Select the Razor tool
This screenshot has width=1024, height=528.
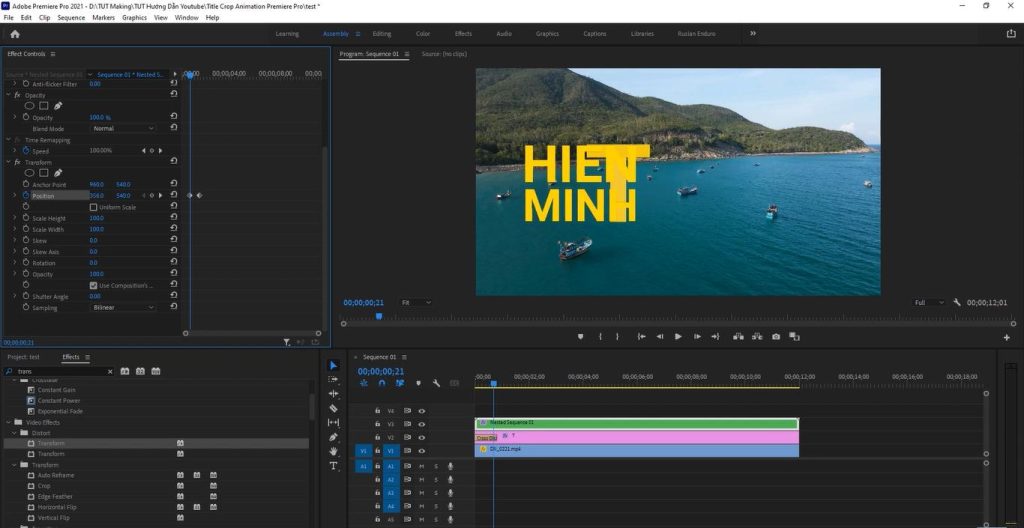click(x=334, y=408)
